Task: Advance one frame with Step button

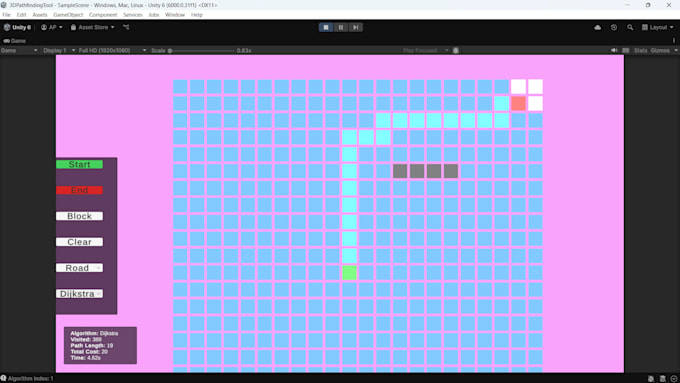Action: (356, 27)
